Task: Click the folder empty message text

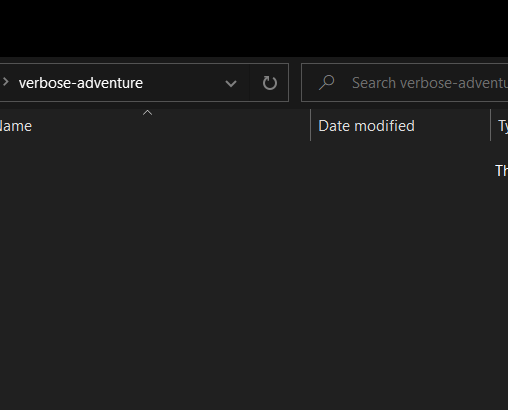Action: pyautogui.click(x=501, y=171)
